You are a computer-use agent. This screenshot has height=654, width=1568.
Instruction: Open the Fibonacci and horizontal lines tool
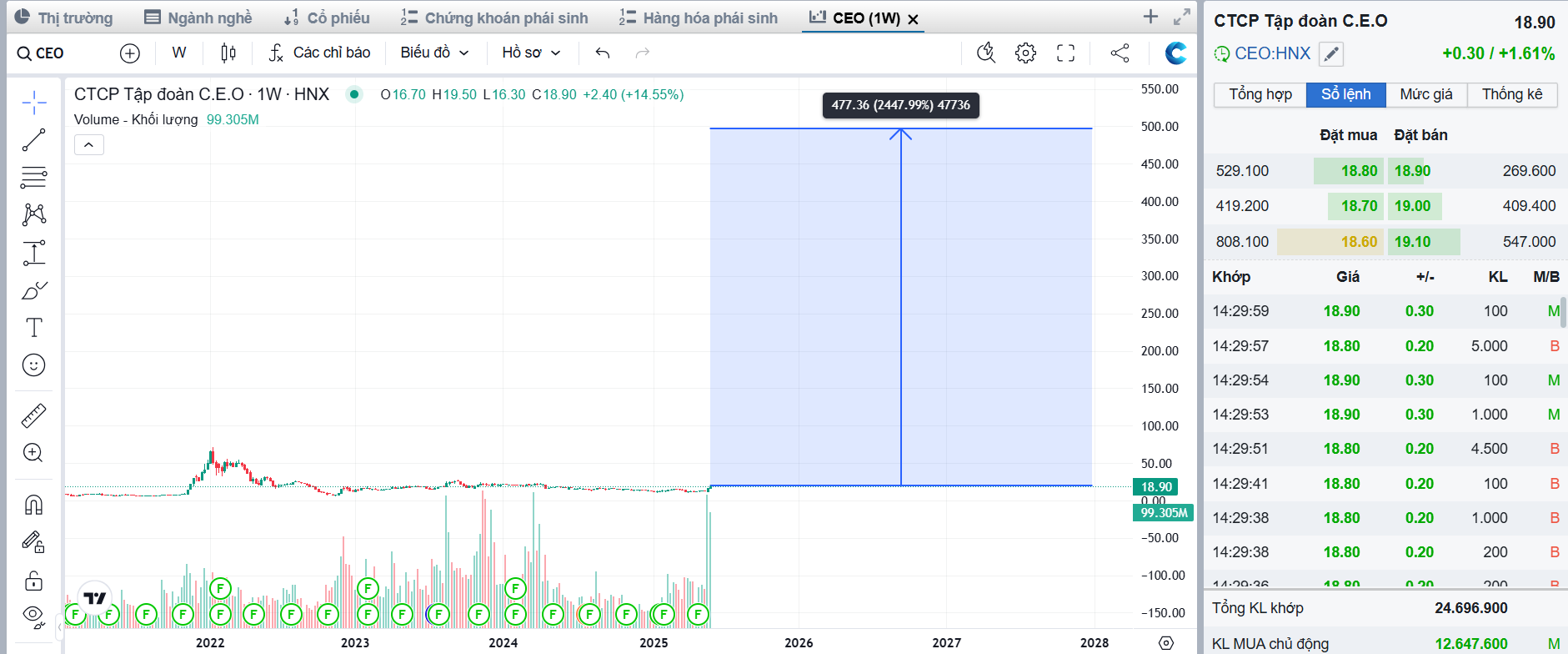(x=34, y=178)
